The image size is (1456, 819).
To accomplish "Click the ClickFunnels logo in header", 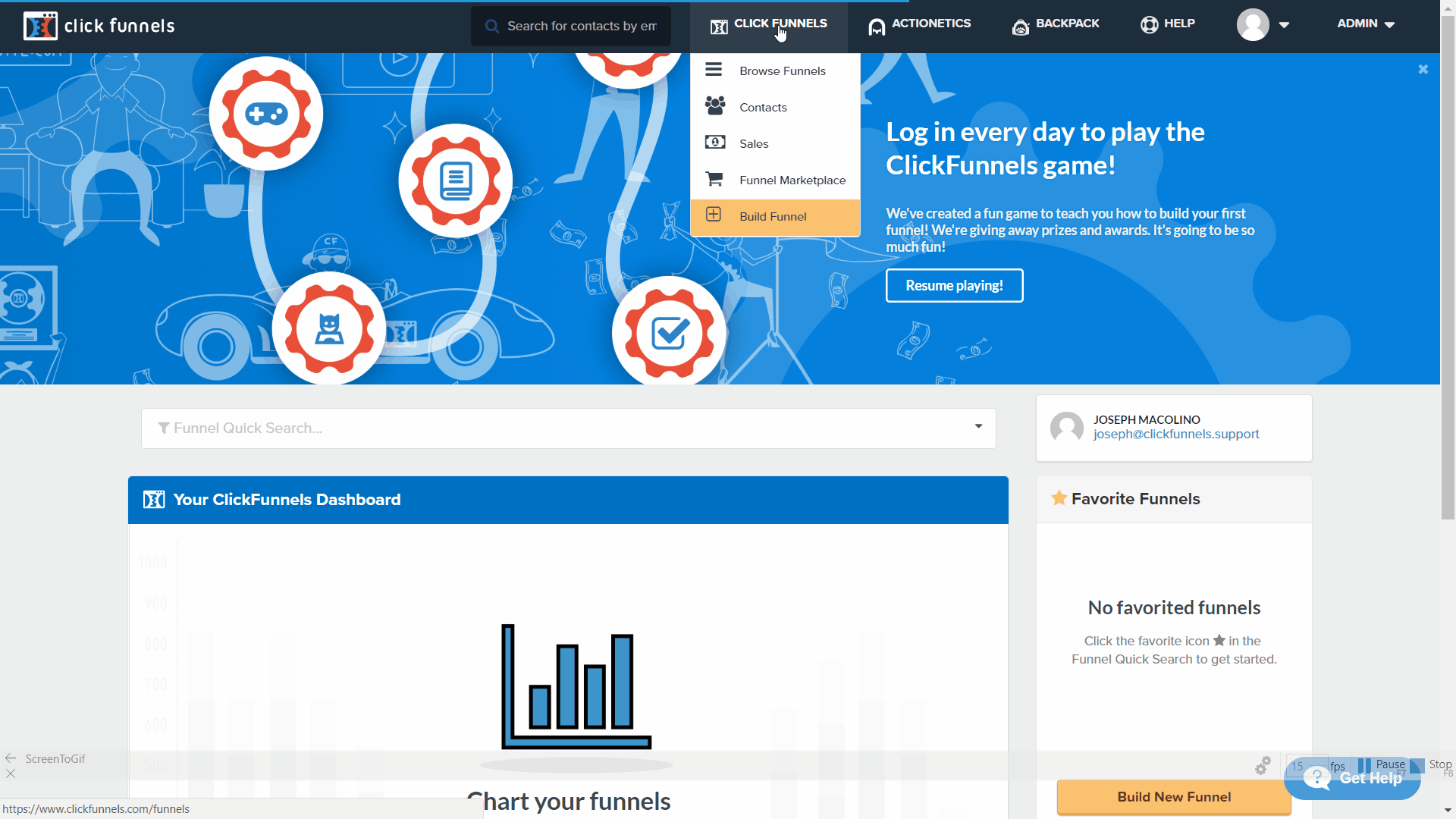I will pos(99,26).
